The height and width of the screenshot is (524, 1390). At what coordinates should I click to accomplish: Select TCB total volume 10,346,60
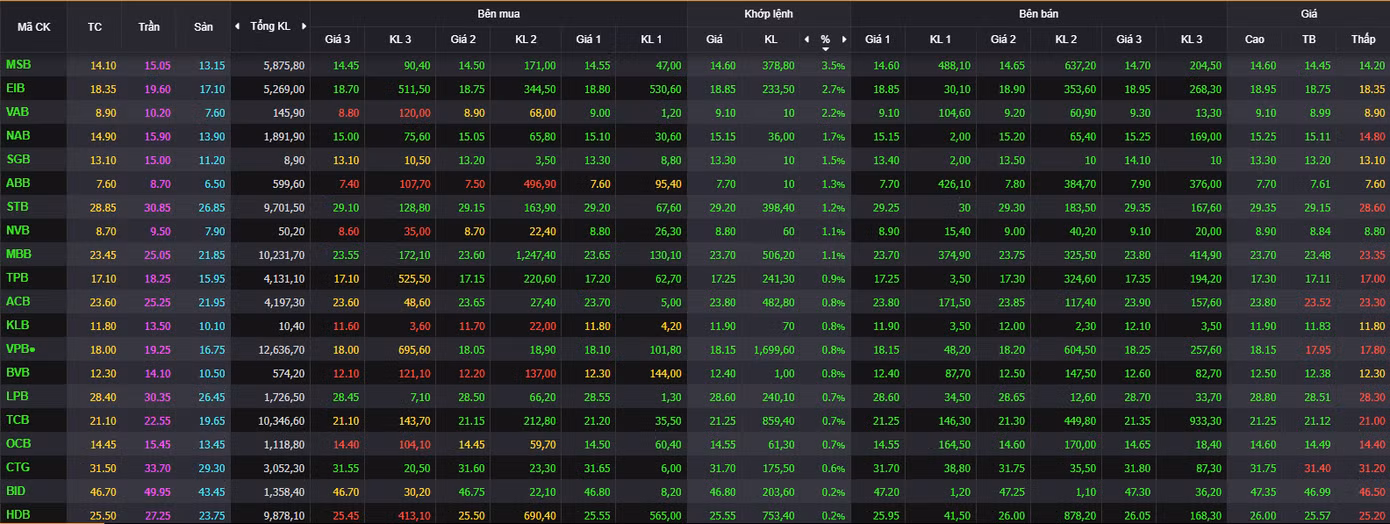[281, 421]
